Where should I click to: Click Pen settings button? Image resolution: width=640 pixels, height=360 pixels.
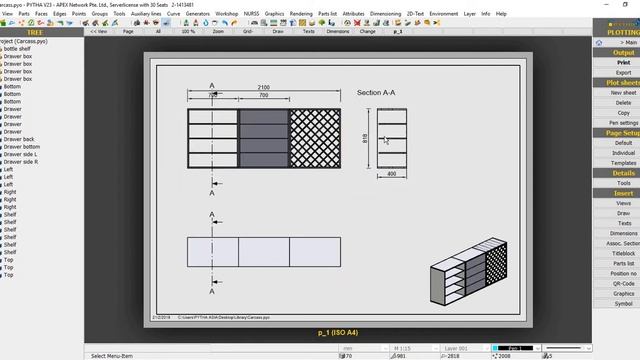click(623, 123)
